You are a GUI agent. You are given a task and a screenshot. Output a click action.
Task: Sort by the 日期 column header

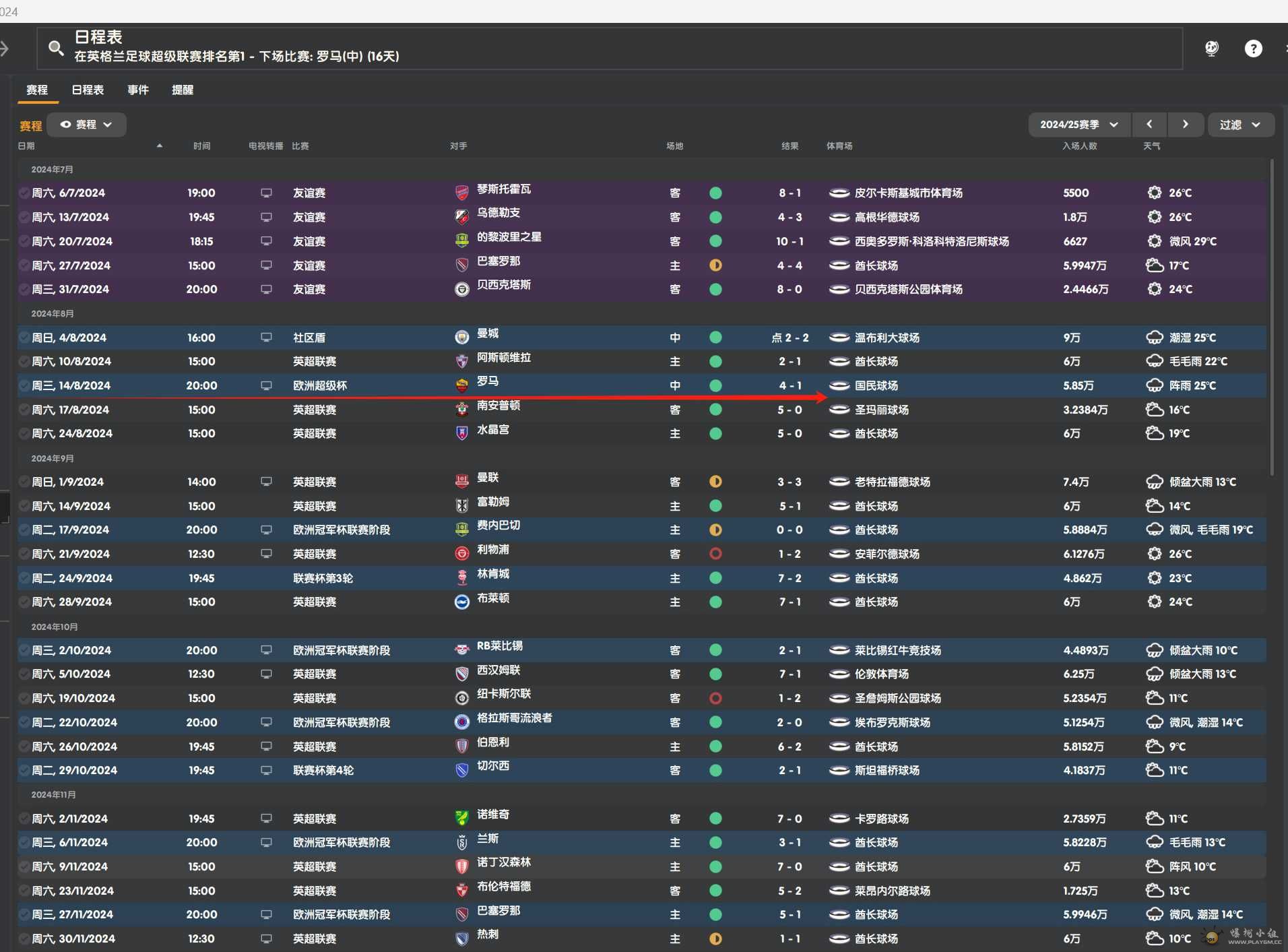point(27,146)
